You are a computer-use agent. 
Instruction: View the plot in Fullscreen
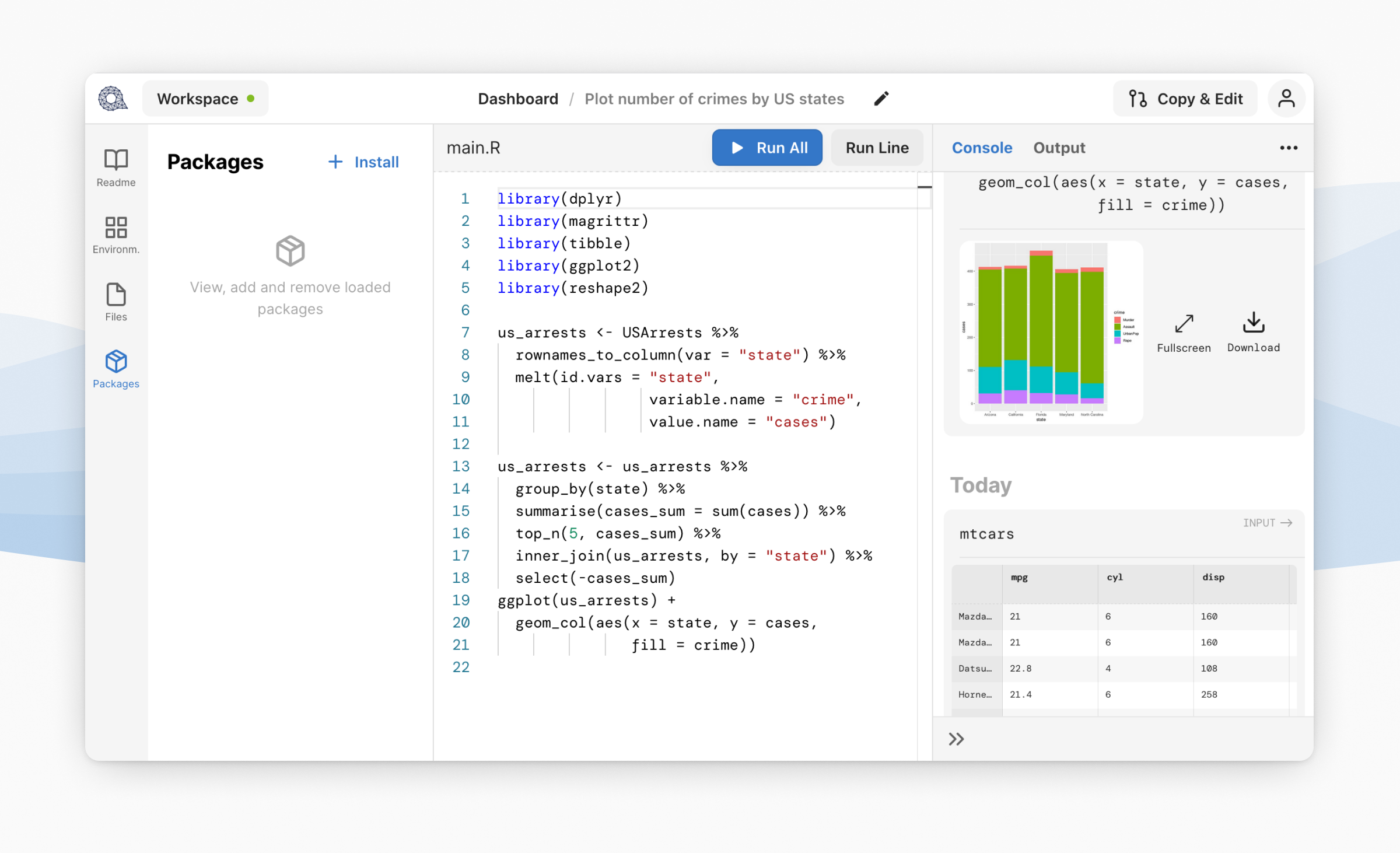pos(1184,333)
